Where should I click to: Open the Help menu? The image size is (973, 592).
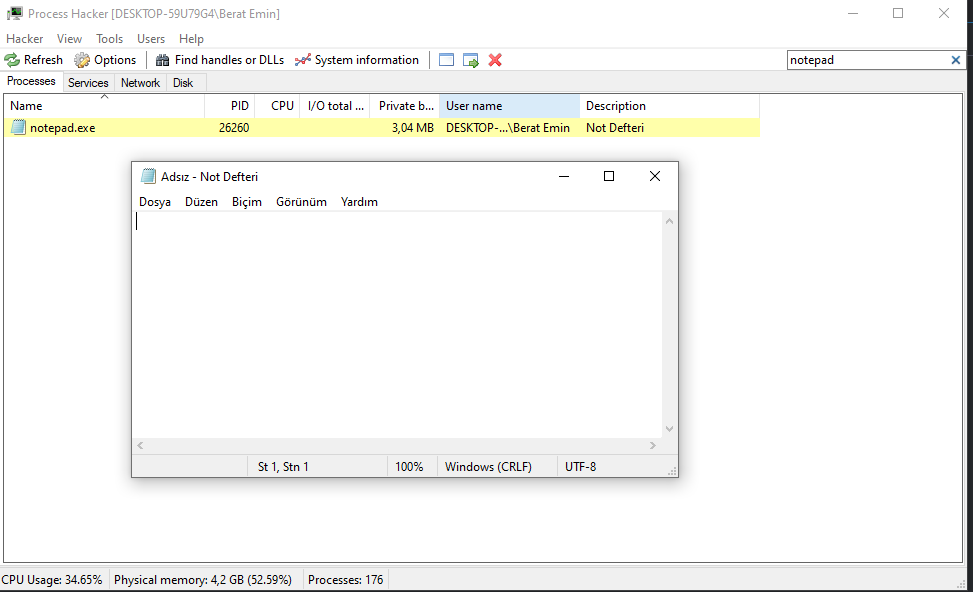point(191,38)
